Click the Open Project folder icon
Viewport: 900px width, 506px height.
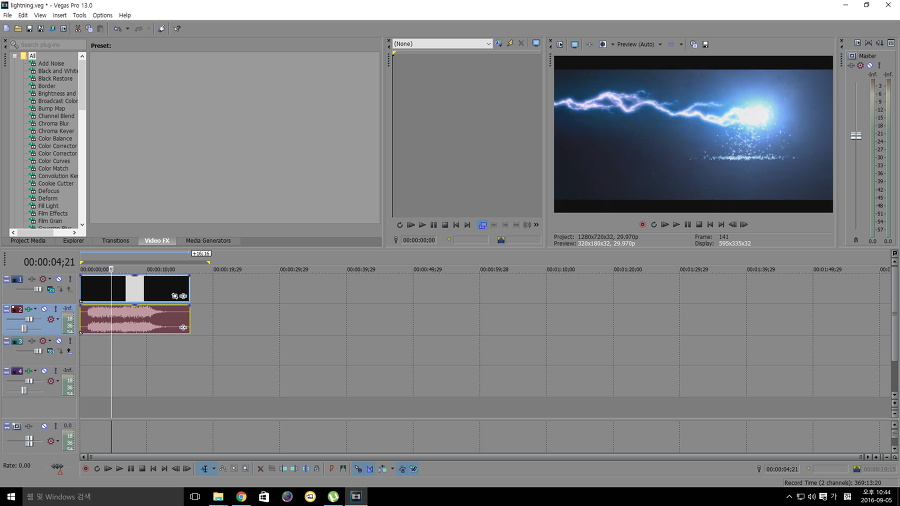click(18, 29)
